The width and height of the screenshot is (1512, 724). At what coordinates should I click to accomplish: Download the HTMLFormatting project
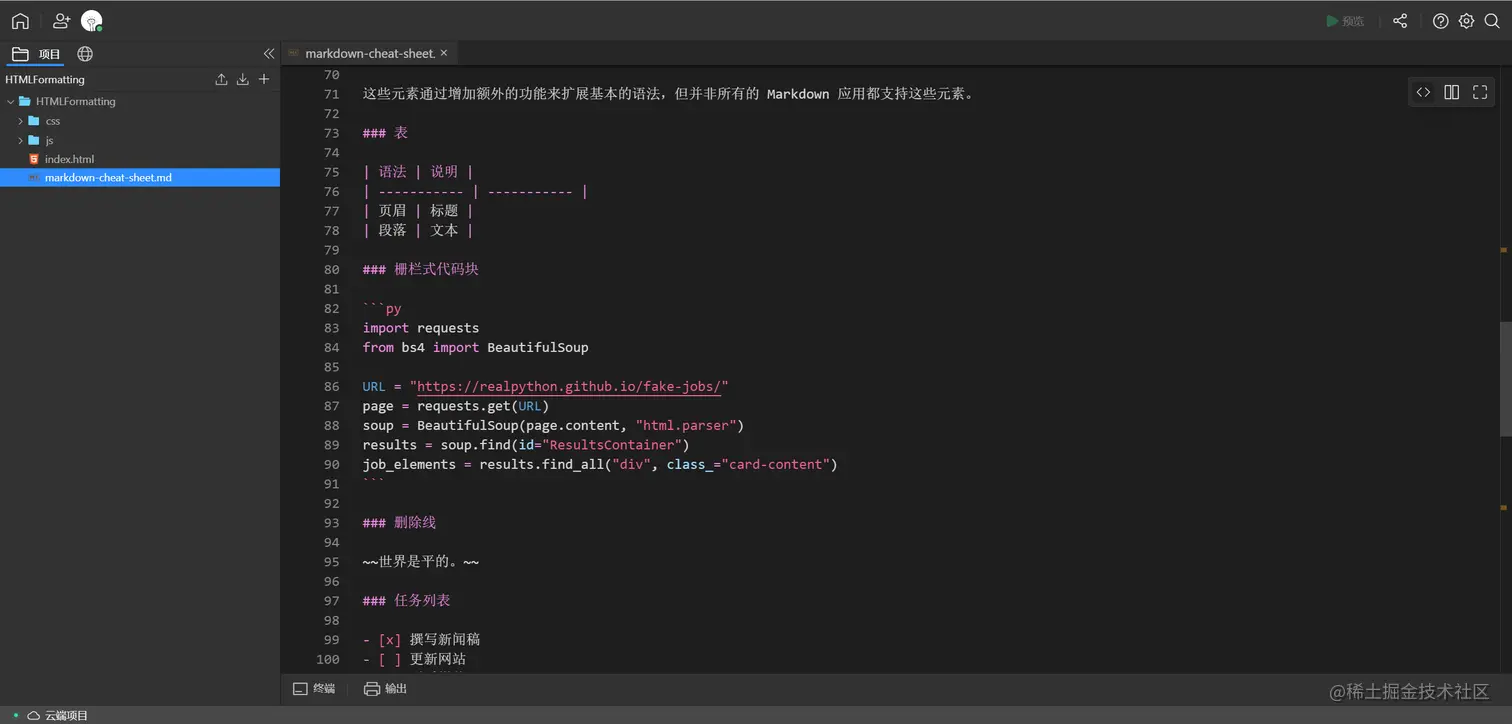pyautogui.click(x=242, y=79)
